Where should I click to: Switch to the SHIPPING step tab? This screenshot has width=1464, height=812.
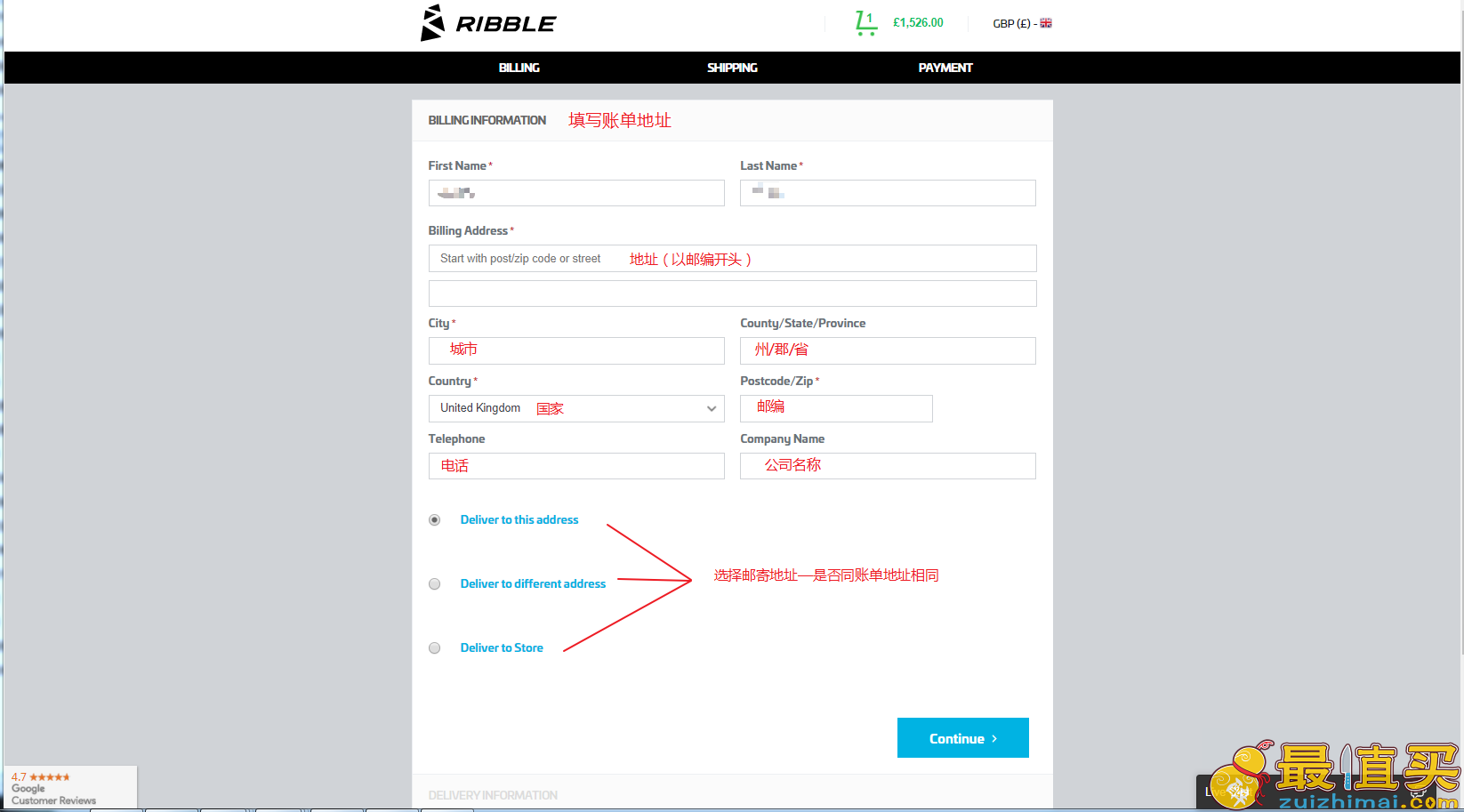(732, 68)
